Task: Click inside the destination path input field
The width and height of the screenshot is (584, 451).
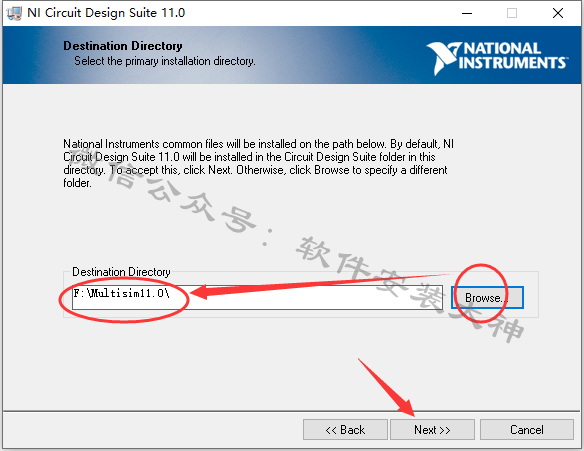Action: pyautogui.click(x=257, y=298)
